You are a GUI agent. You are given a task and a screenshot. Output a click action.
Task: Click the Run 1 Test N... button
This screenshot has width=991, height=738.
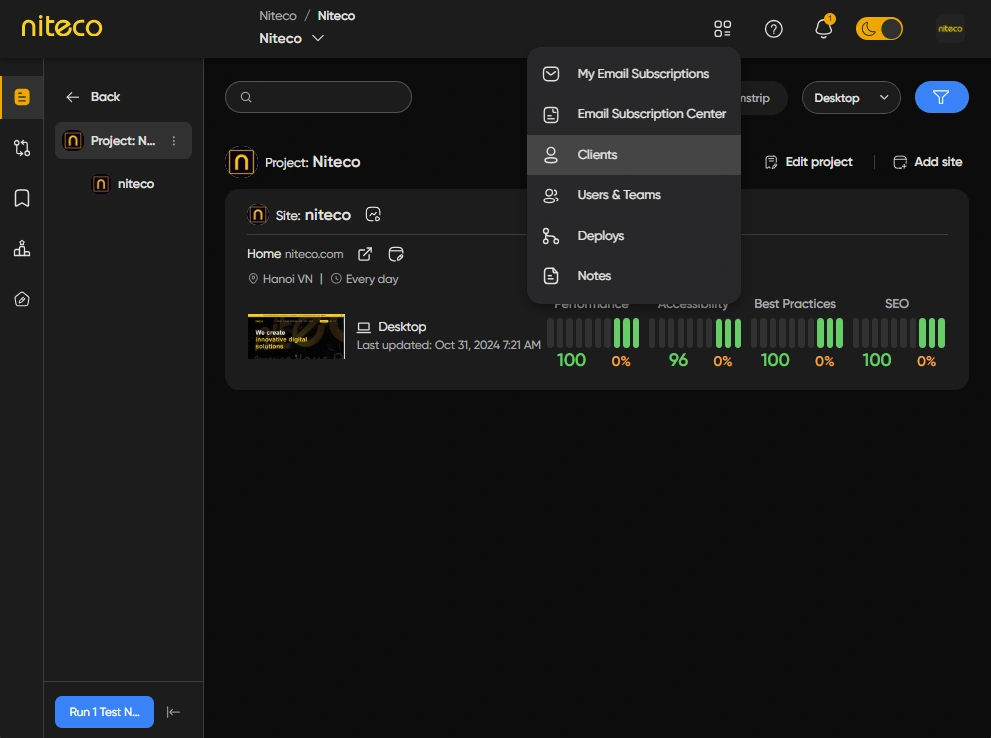pyautogui.click(x=104, y=712)
